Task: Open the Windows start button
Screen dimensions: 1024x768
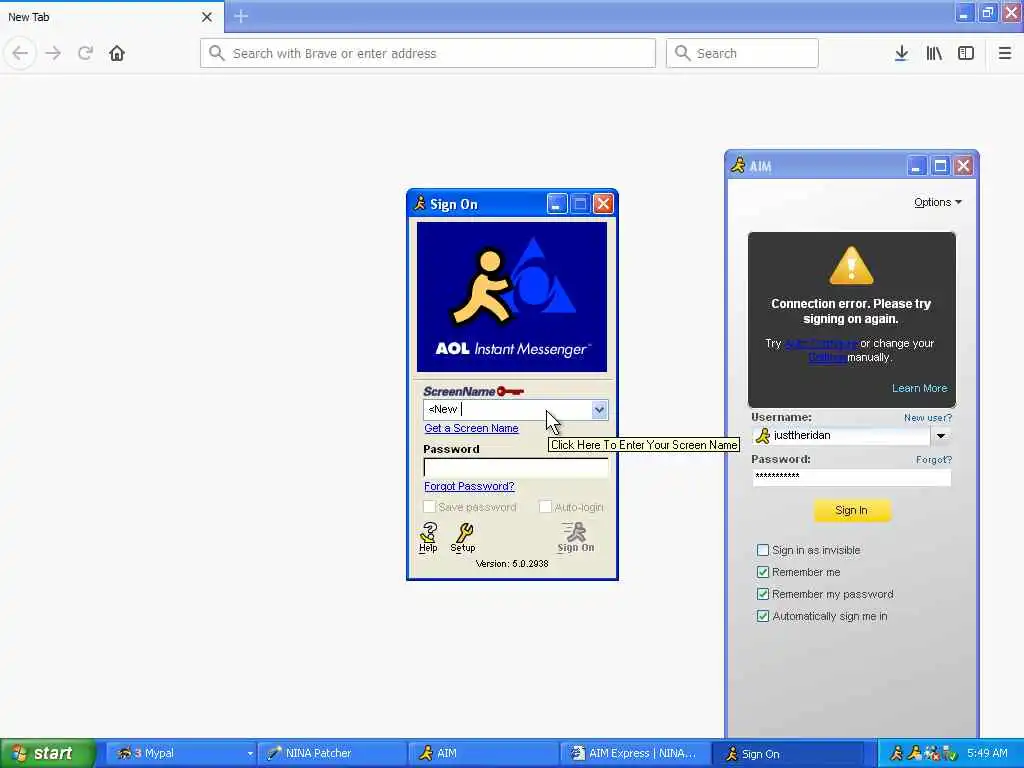Action: pos(47,753)
